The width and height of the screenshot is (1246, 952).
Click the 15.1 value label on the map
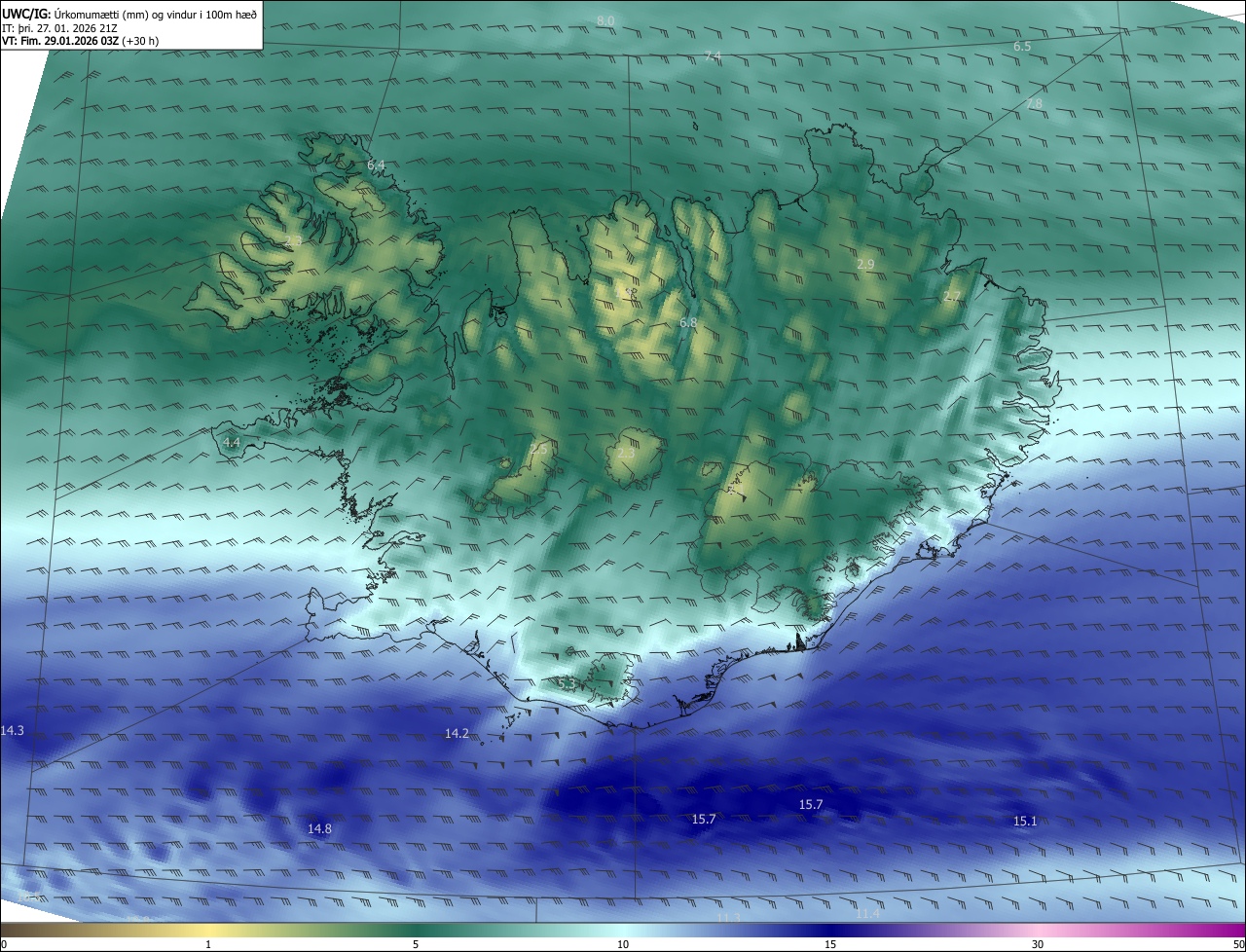coord(1025,821)
